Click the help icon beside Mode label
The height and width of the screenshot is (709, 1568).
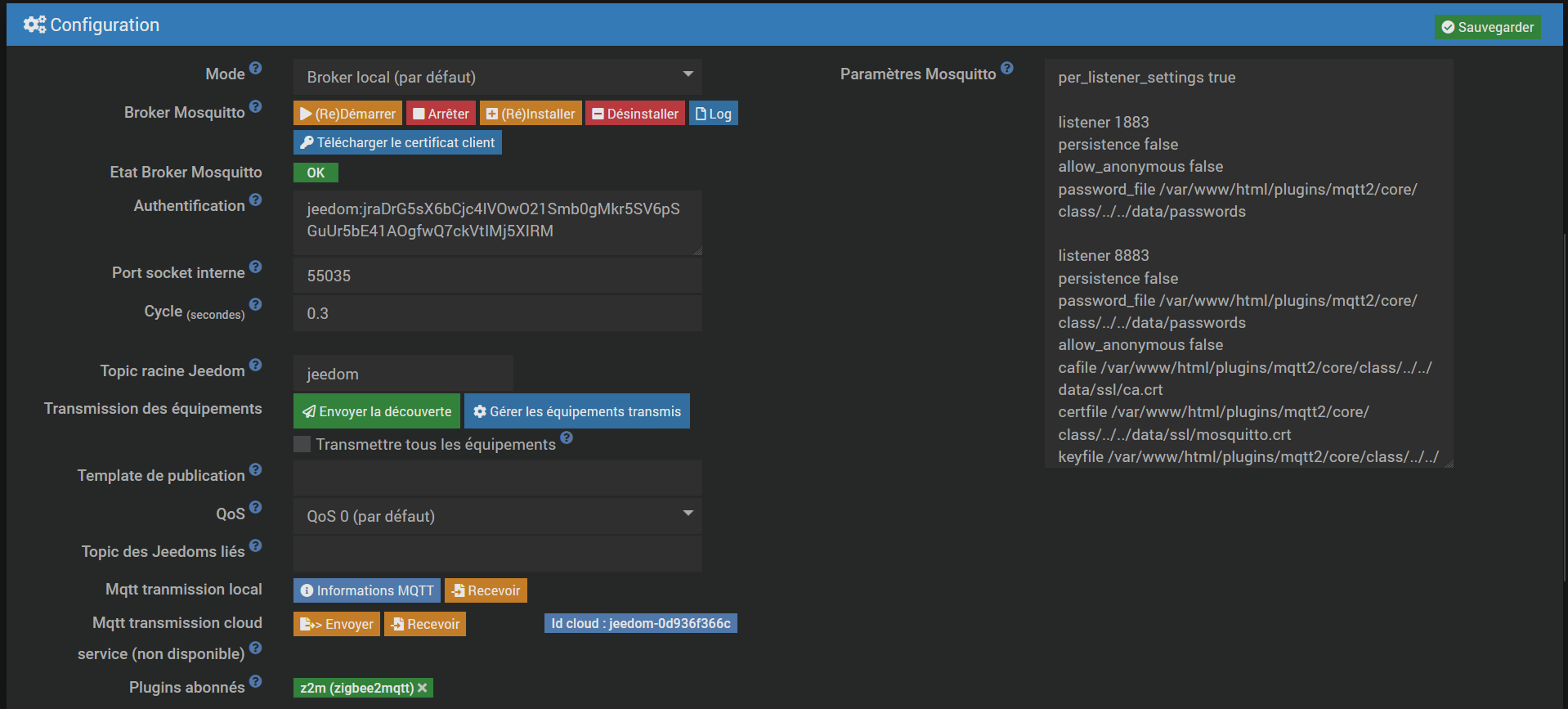(x=256, y=69)
